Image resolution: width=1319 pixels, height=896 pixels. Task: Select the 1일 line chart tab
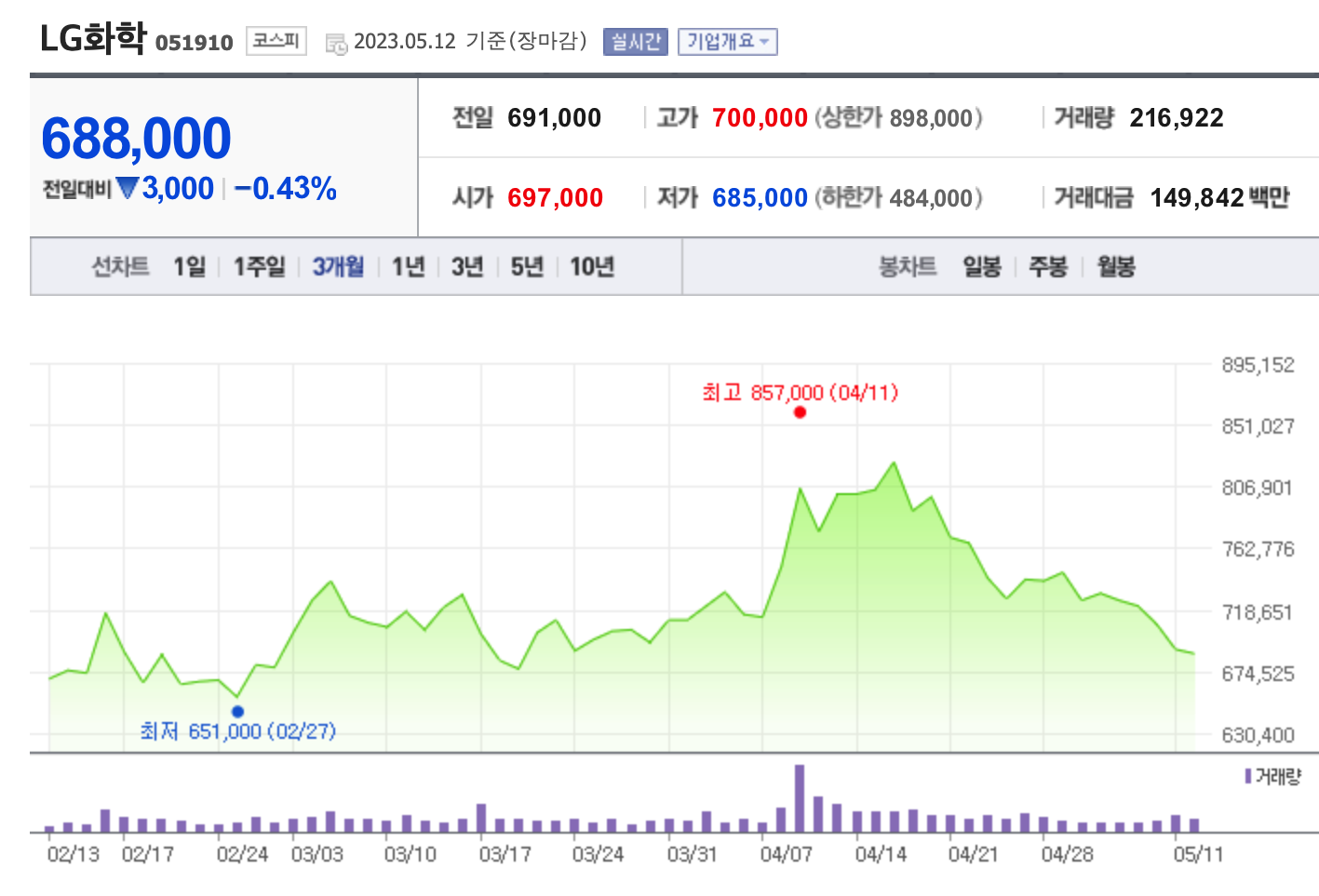pyautogui.click(x=189, y=267)
